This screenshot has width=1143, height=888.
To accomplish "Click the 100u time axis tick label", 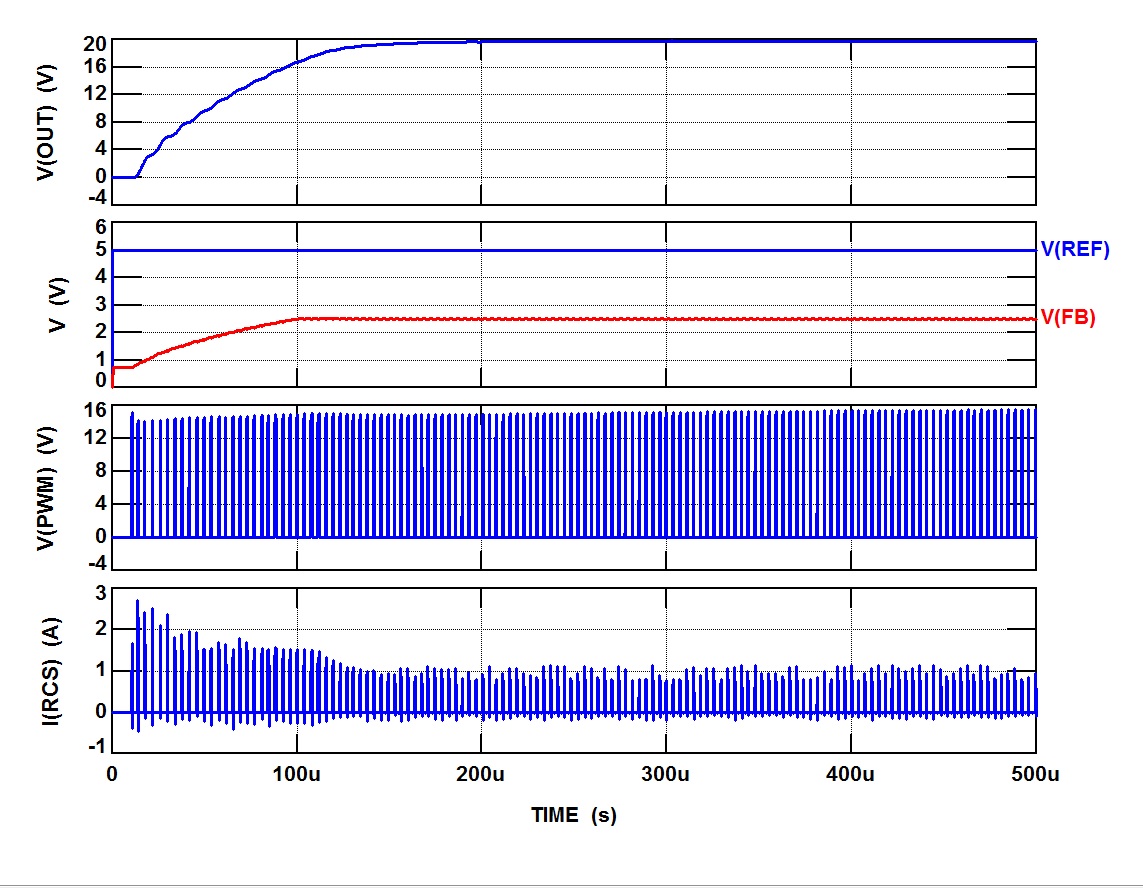I will (296, 775).
